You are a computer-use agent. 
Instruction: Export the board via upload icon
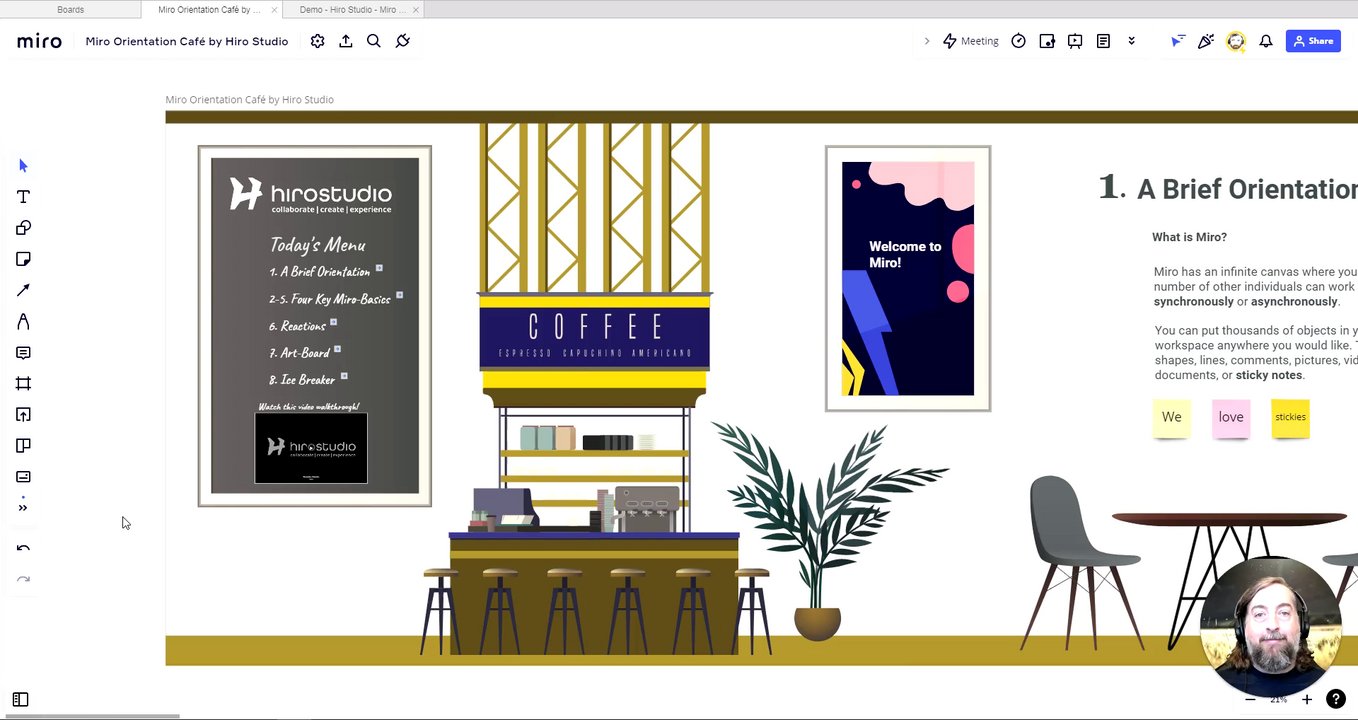346,41
